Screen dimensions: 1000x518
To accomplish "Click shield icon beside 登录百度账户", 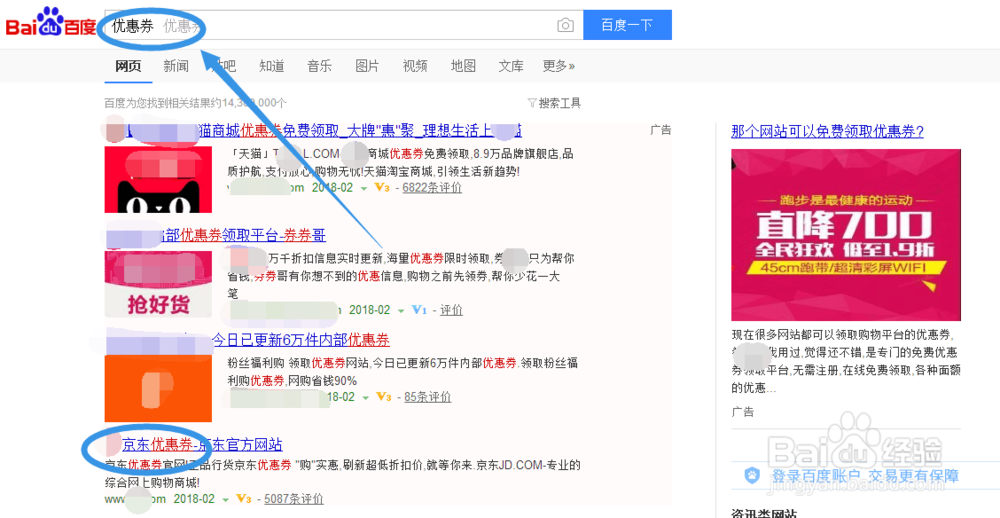I will (x=753, y=475).
